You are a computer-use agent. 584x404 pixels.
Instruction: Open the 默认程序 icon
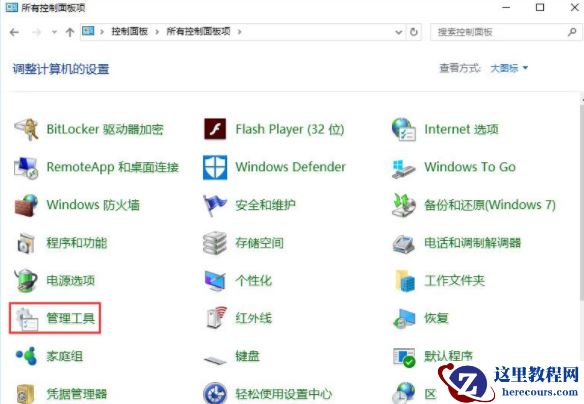point(404,357)
